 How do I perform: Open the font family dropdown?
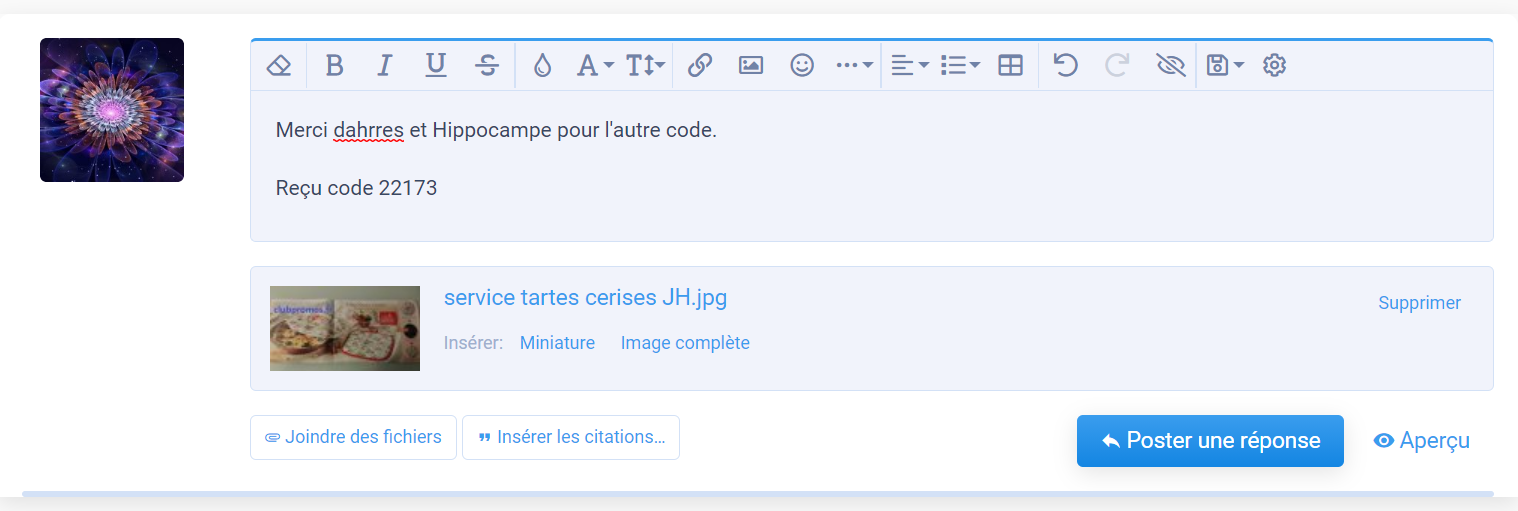point(595,66)
